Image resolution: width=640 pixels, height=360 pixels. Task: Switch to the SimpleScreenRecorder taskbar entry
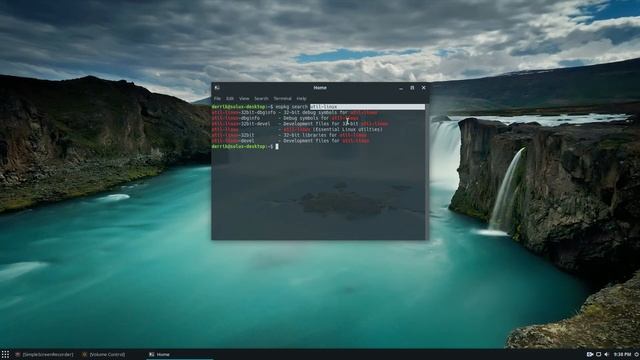44,354
